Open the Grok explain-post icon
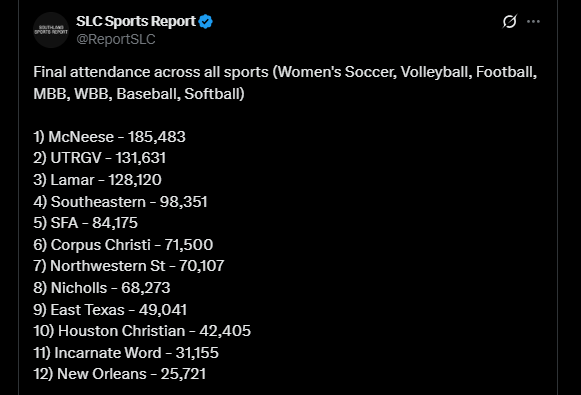Screen dimensions: 581x395 [509, 21]
